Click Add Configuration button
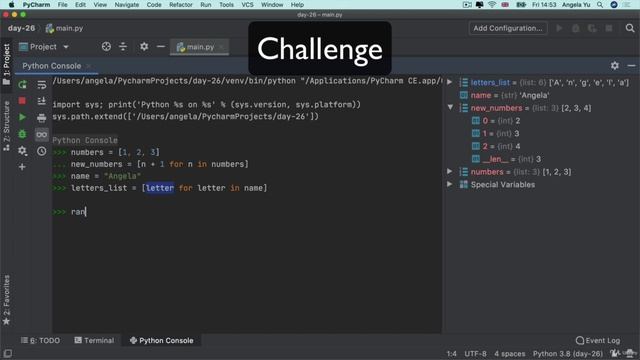Viewport: 640px width, 360px height. tap(508, 28)
